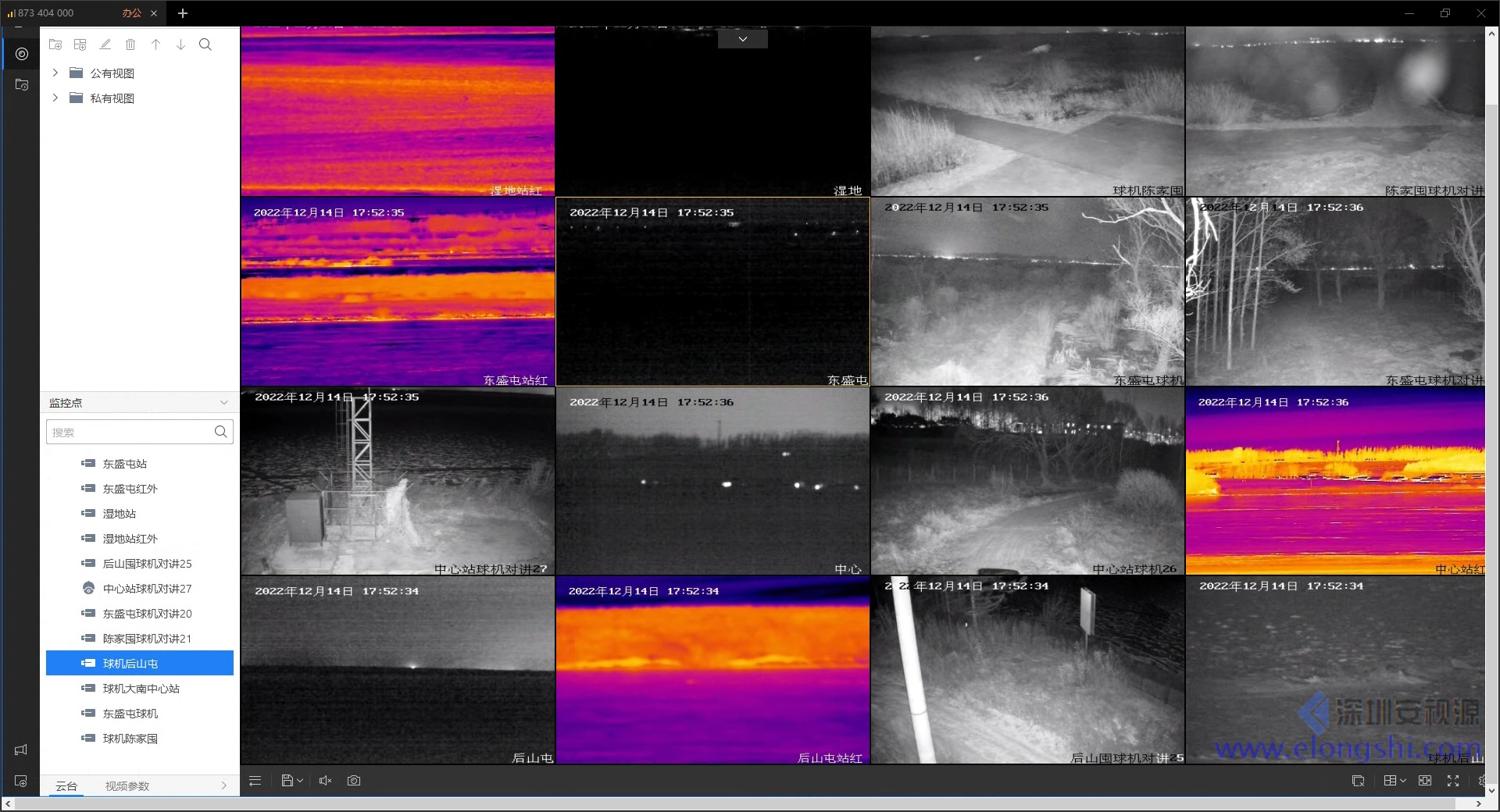Enter fullscreen mode using the expand icon
Viewport: 1500px width, 812px height.
(1453, 781)
